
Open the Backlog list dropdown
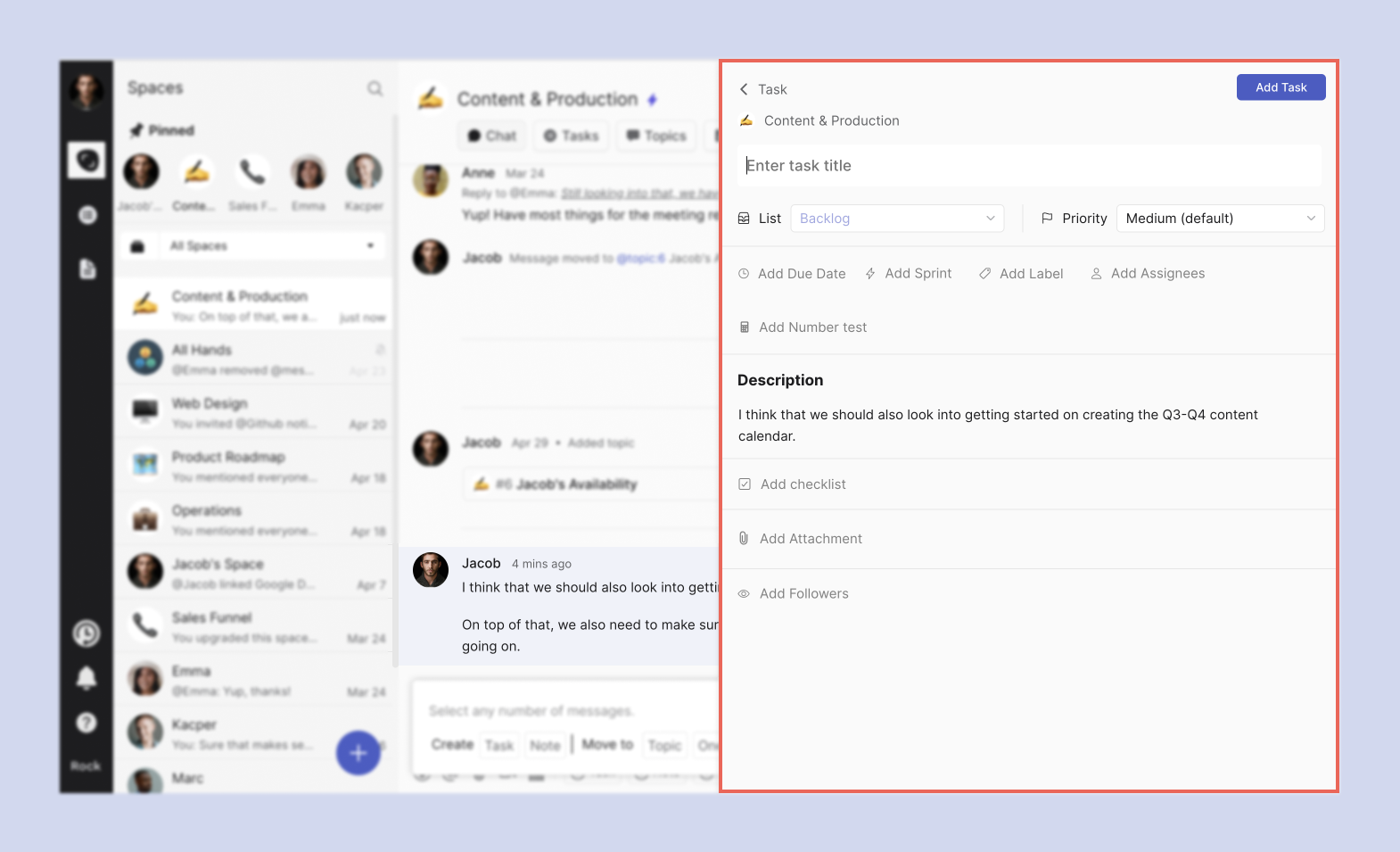point(897,219)
